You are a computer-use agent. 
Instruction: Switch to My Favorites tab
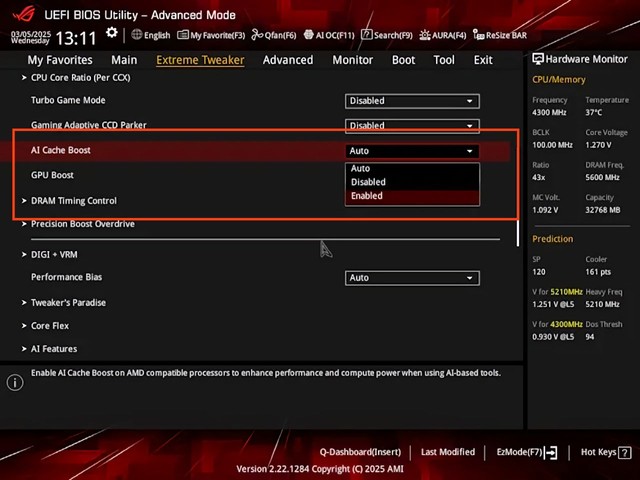pos(60,60)
